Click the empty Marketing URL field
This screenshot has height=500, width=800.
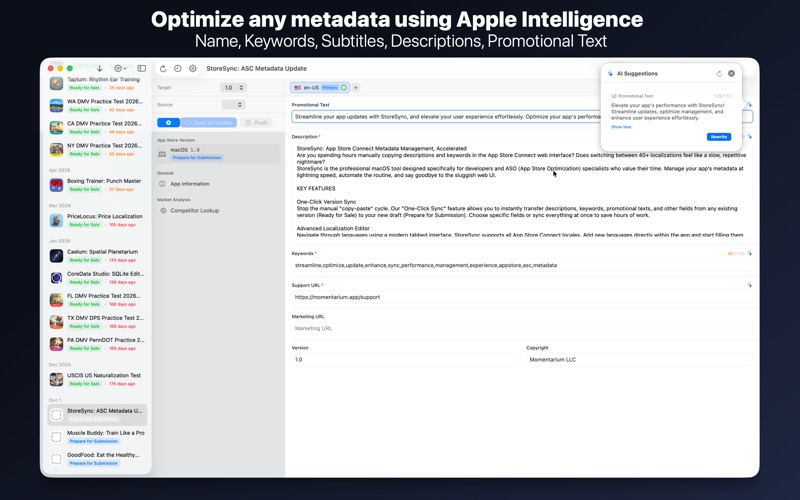coord(522,329)
